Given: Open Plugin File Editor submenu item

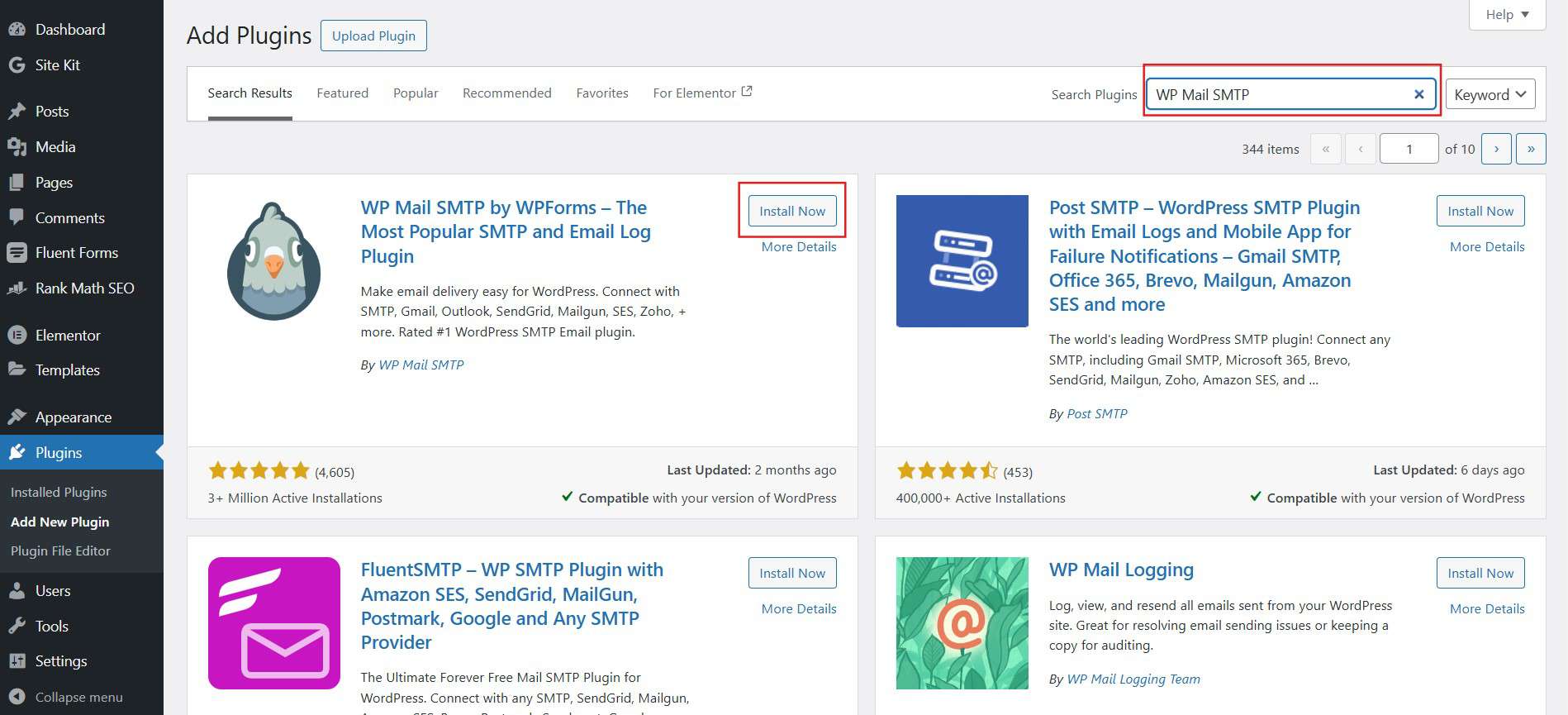Looking at the screenshot, I should pyautogui.click(x=60, y=551).
